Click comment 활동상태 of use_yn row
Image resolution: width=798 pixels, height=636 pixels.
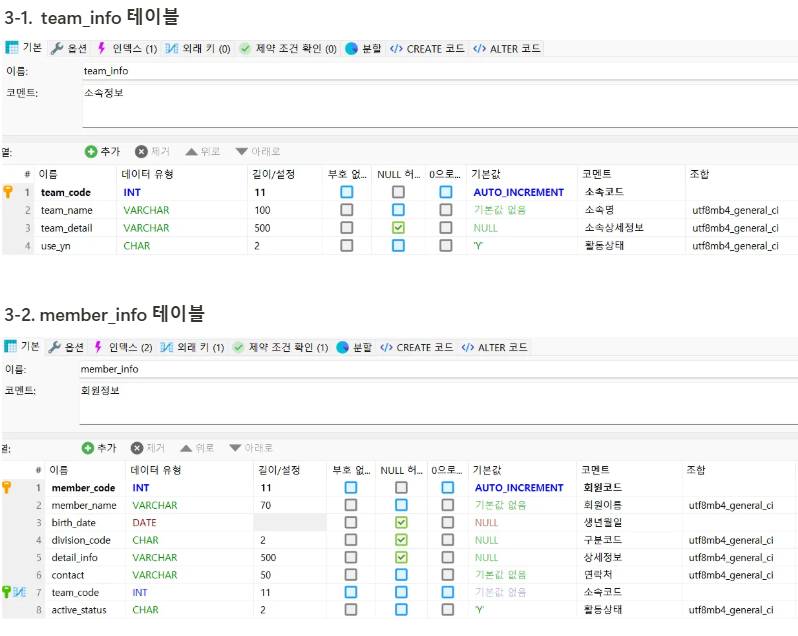coord(604,245)
